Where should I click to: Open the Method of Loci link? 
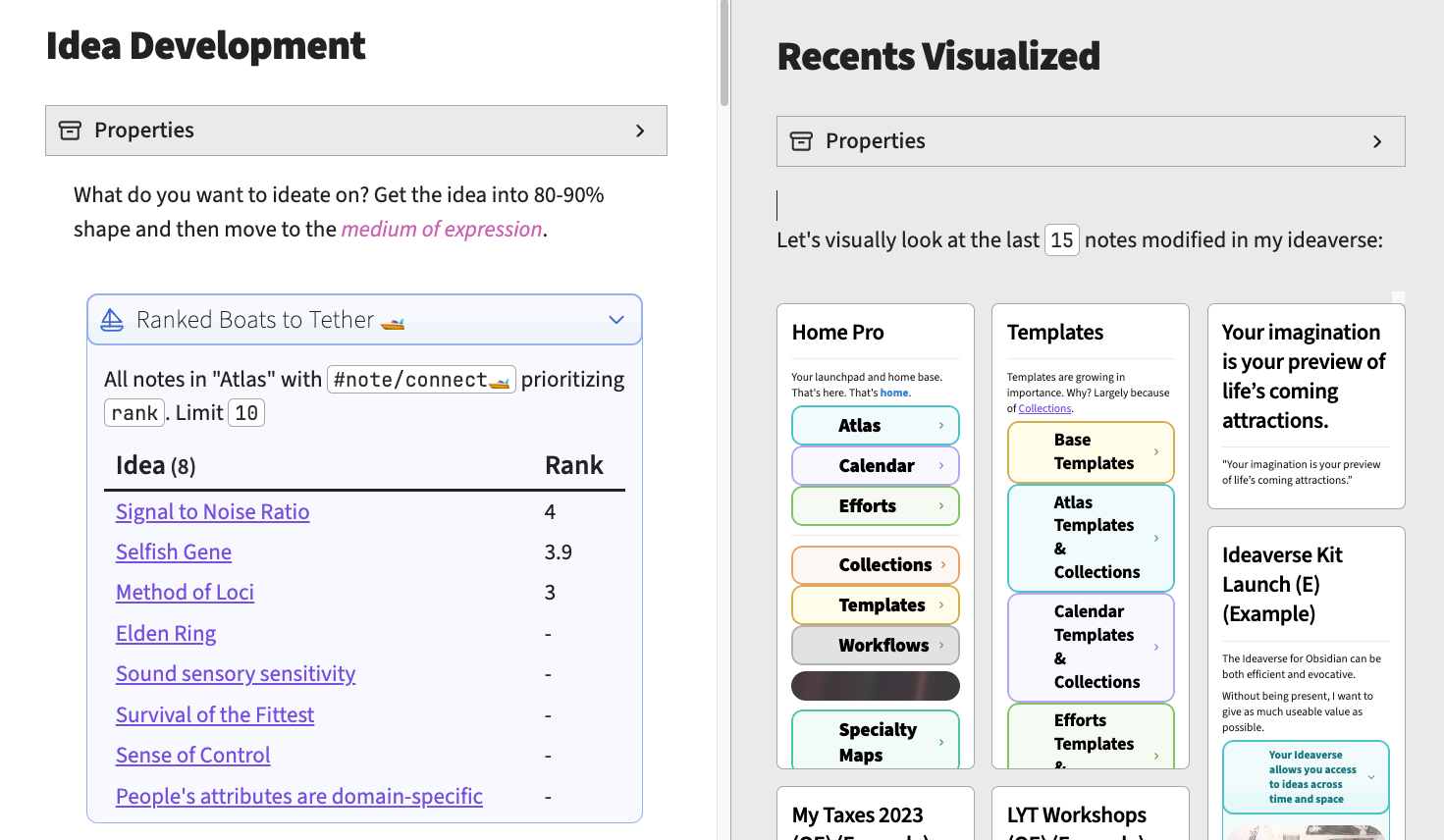coord(185,593)
